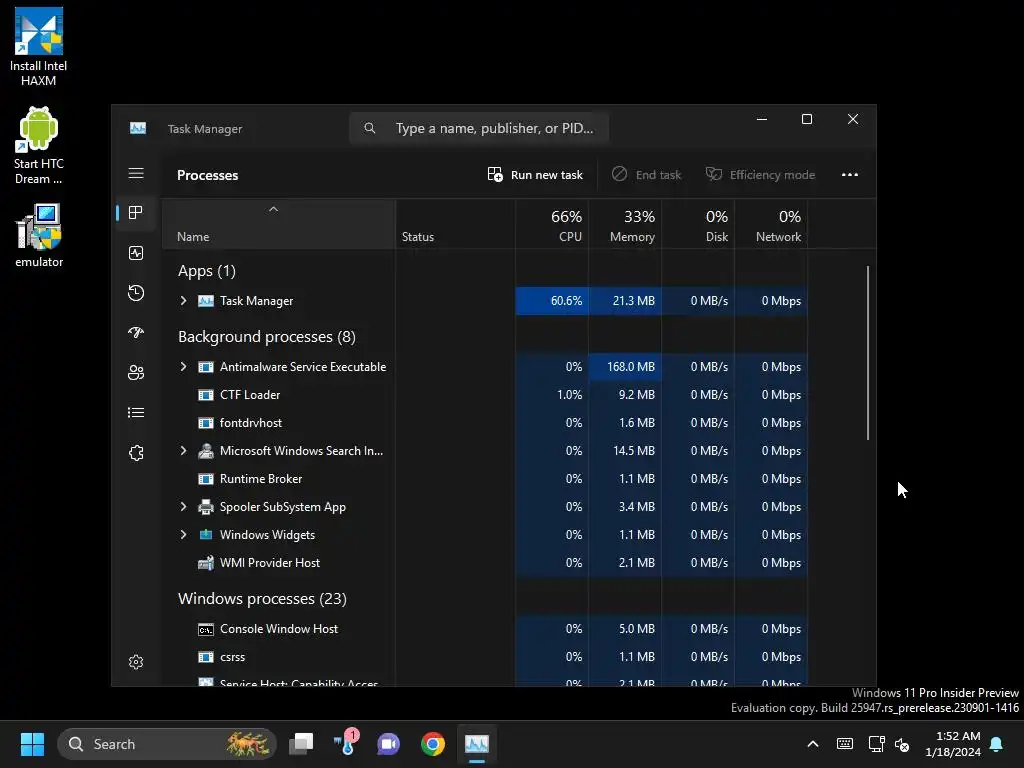Click the 168.0 MB memory cell

coord(625,366)
